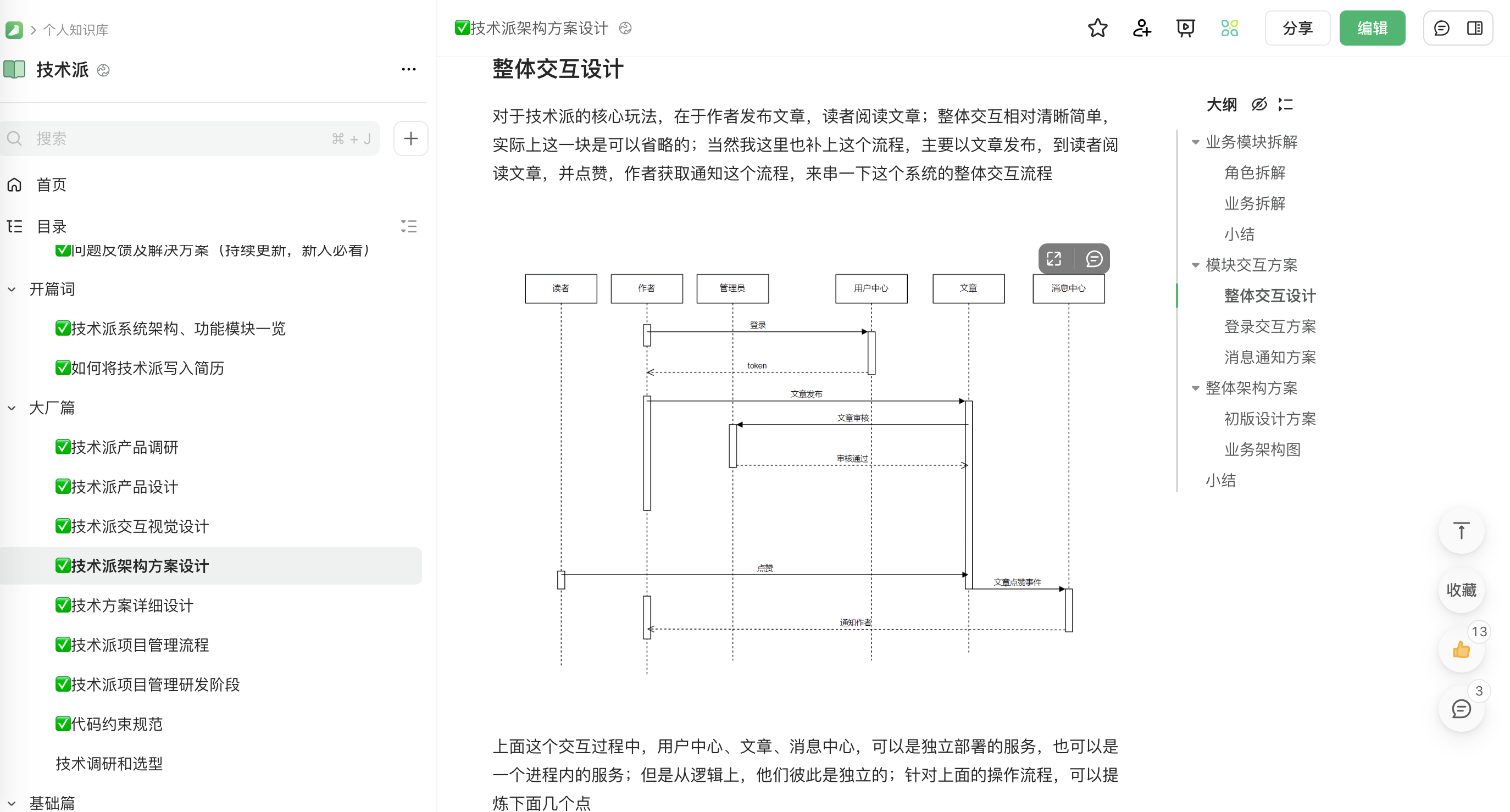Click the green apps grid icon
Image resolution: width=1510 pixels, height=812 pixels.
pyautogui.click(x=1229, y=28)
